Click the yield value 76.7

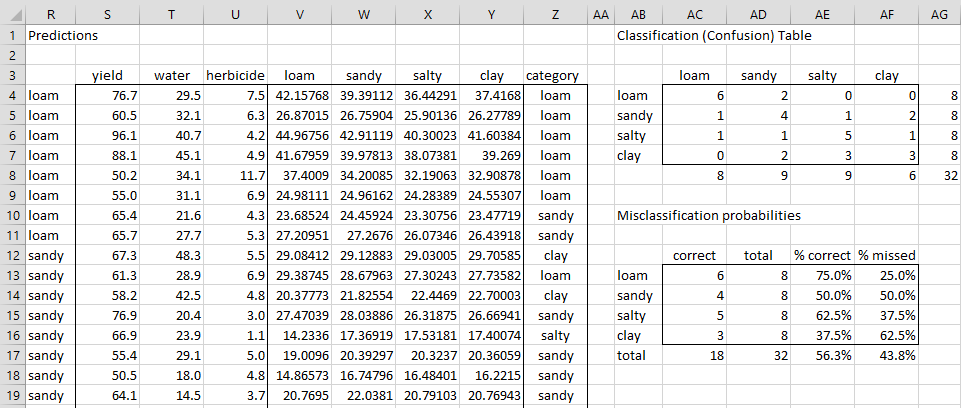(107, 96)
